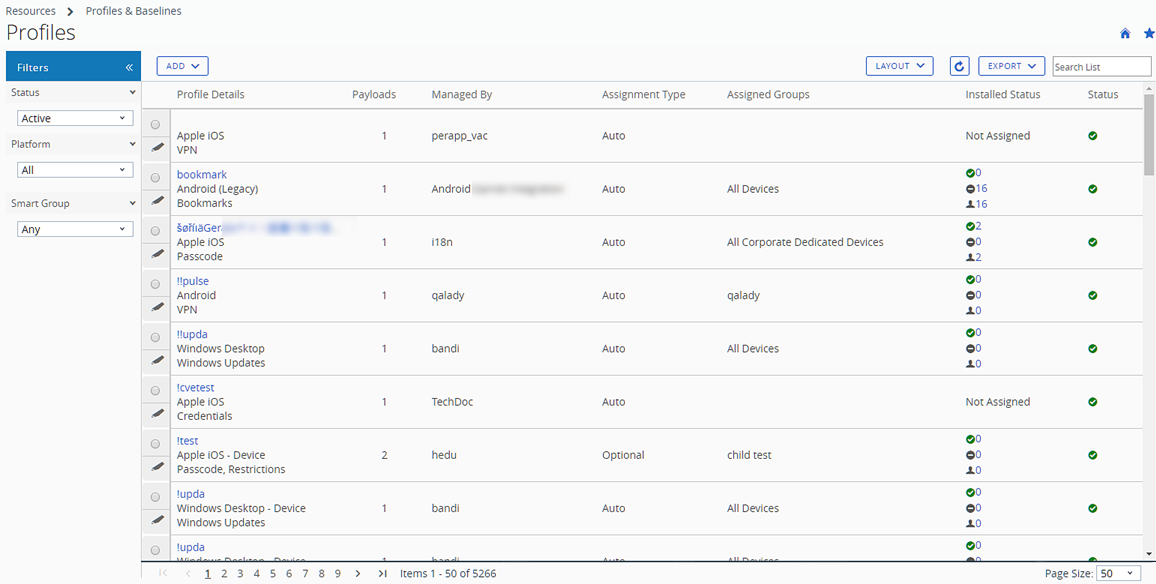Go to page 2
The image size is (1156, 584).
224,574
